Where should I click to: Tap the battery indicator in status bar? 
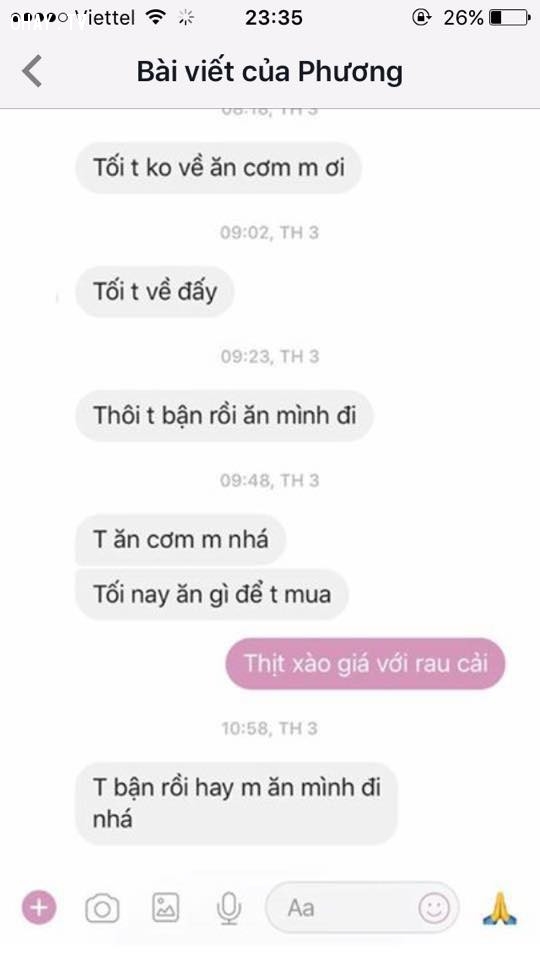pyautogui.click(x=509, y=17)
